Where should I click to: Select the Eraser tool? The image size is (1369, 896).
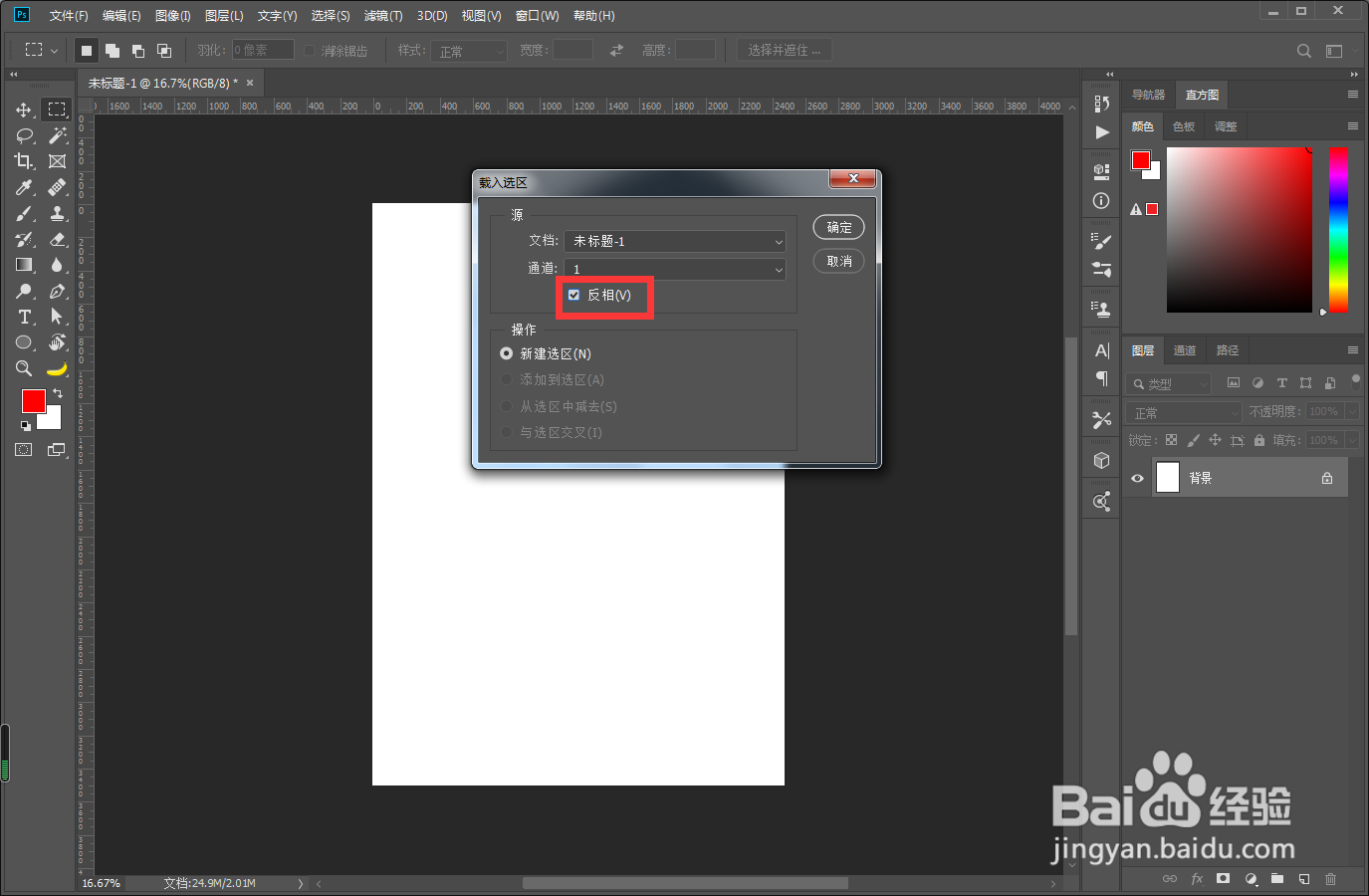(57, 239)
